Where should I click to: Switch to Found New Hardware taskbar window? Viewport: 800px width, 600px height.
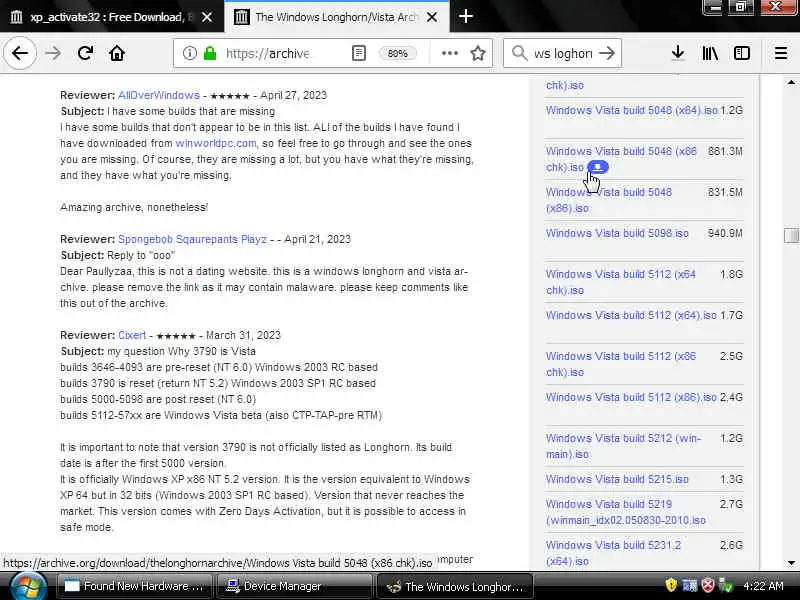point(134,586)
